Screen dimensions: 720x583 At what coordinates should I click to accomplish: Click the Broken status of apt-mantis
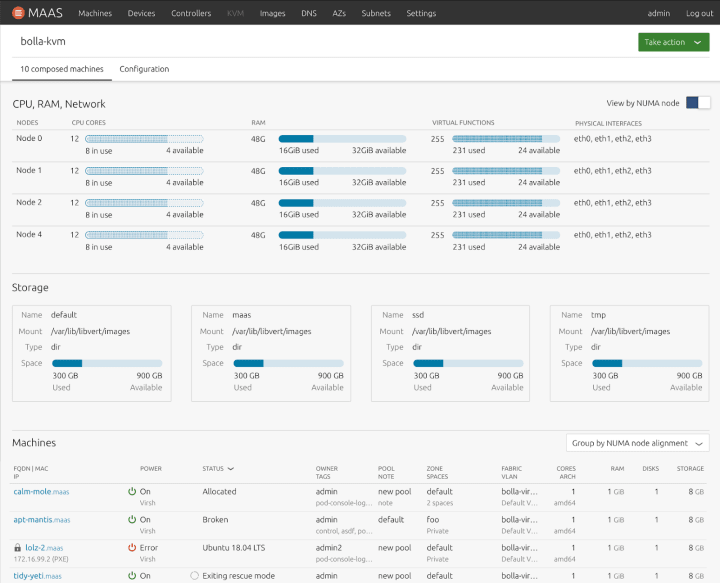click(215, 519)
